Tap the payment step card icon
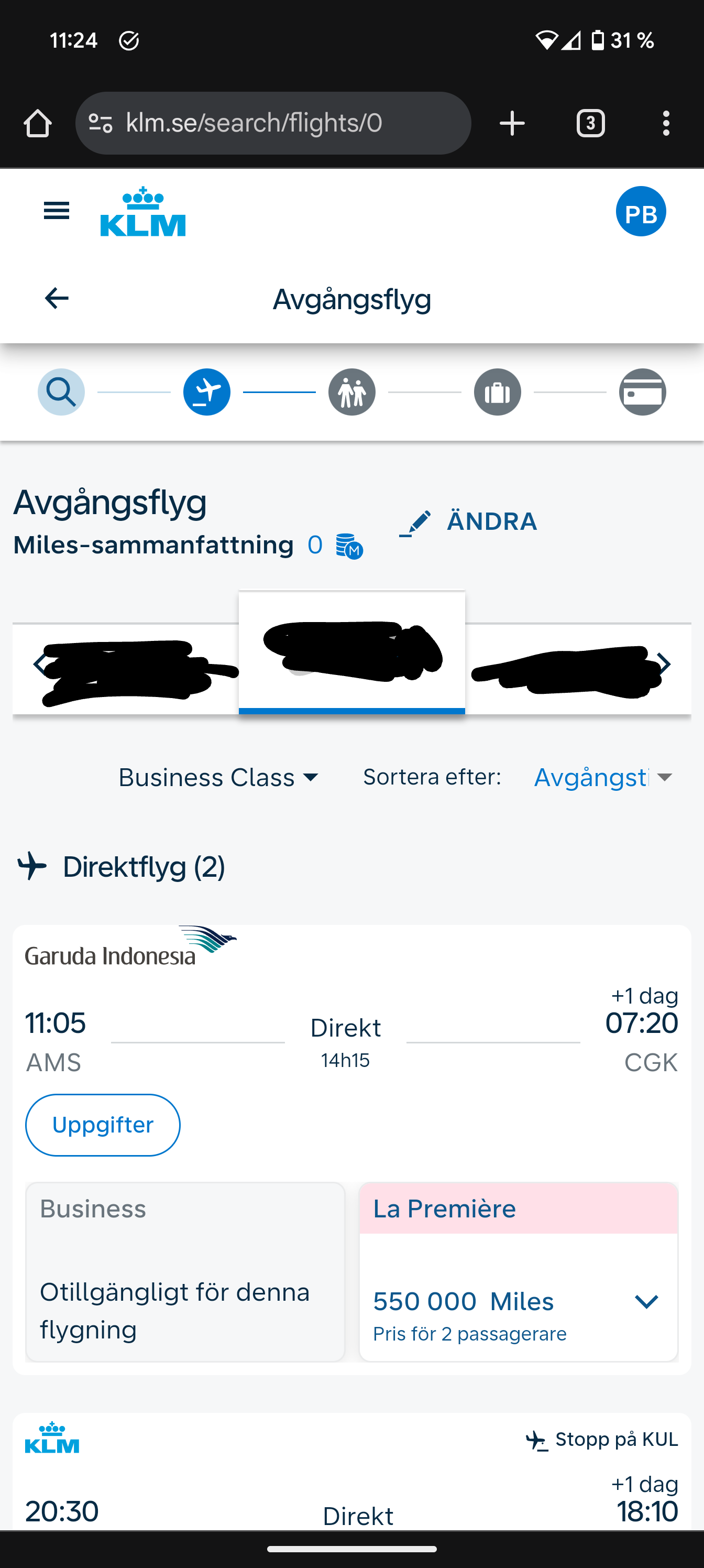Viewport: 704px width, 1568px height. pos(643,392)
